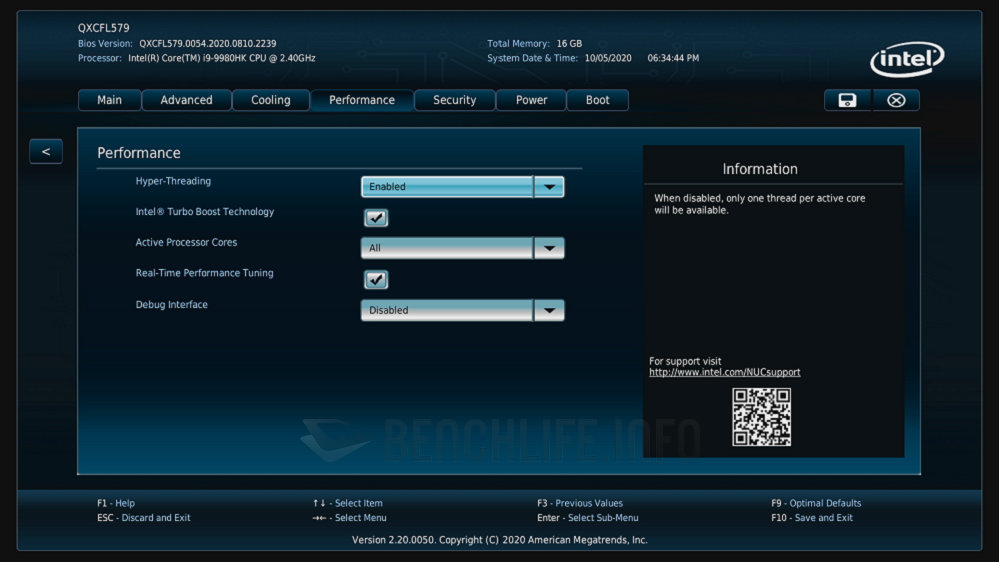Click the support QR code
Viewport: 1000px width, 562px height.
[x=761, y=417]
